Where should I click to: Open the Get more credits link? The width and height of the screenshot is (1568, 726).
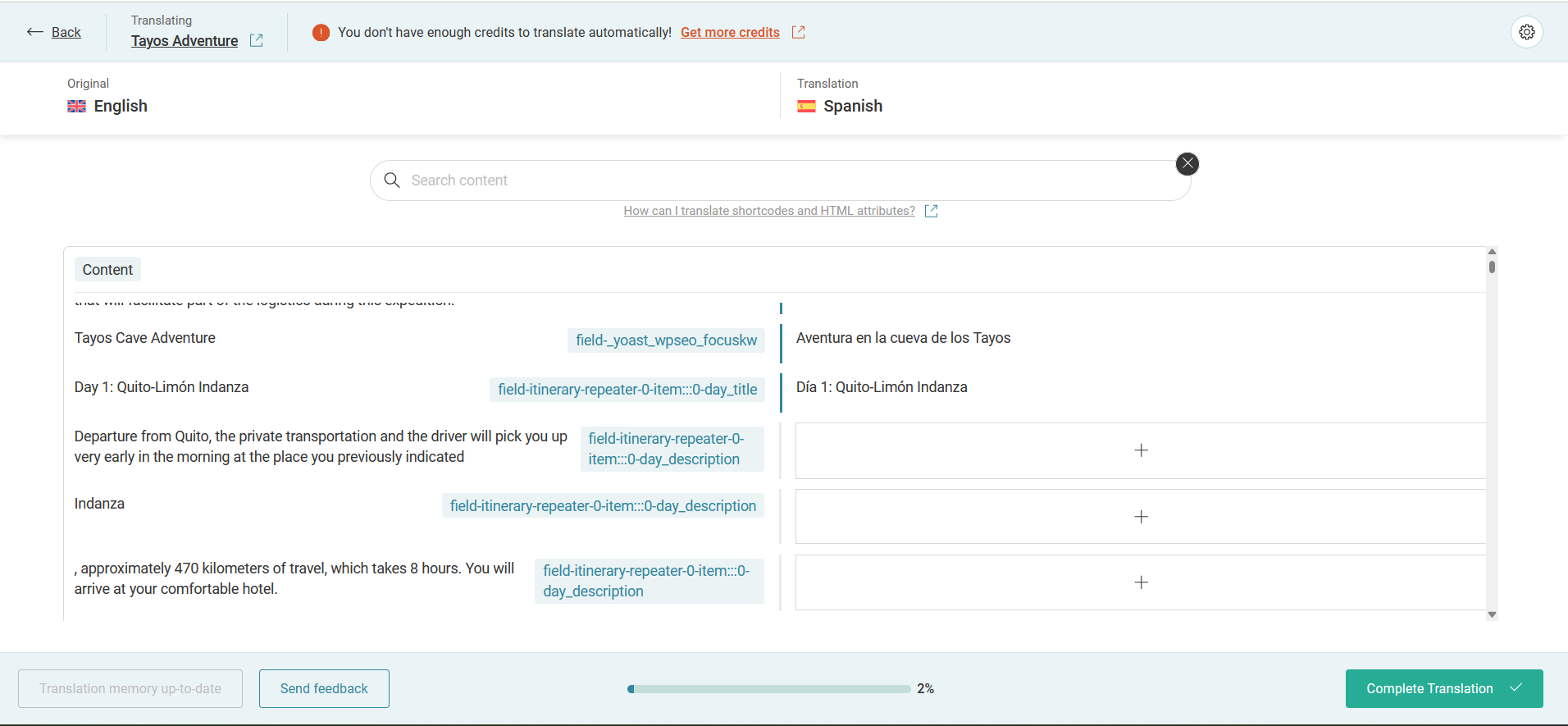pos(730,33)
